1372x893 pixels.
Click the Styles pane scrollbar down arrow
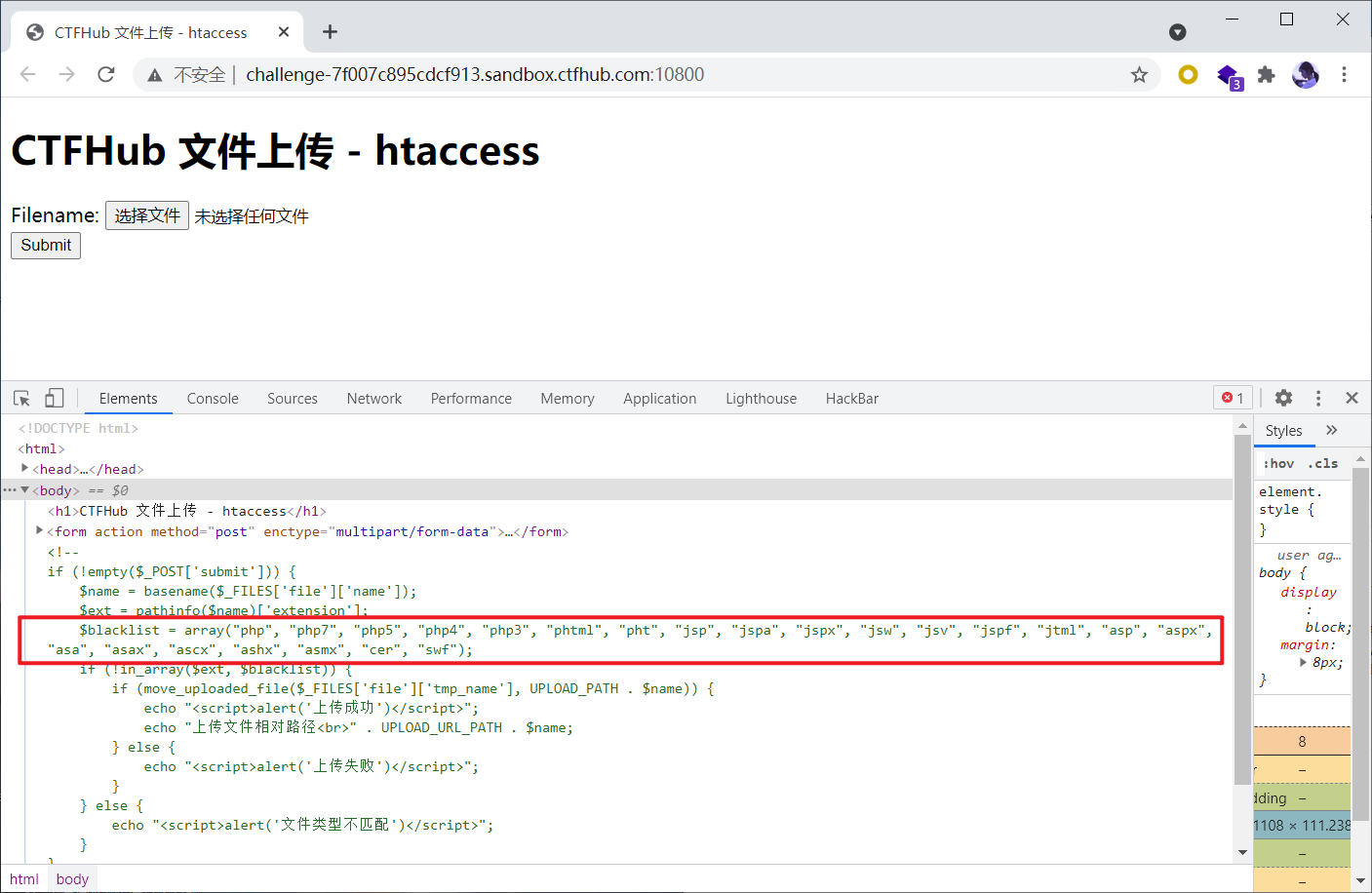pyautogui.click(x=1361, y=881)
